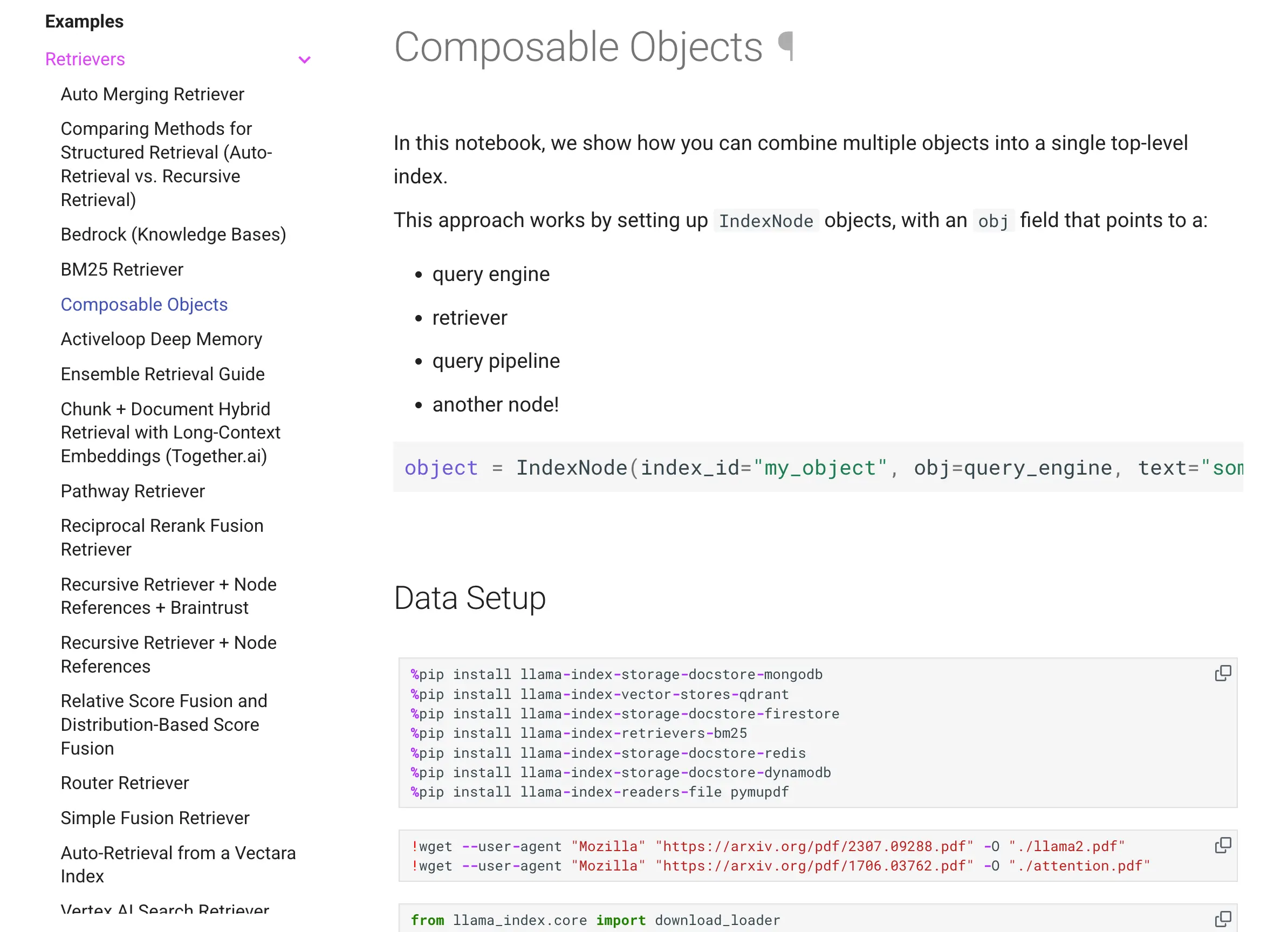Open Bedrock (Knowledge Bases) example
This screenshot has width=1288, height=932.
click(173, 235)
